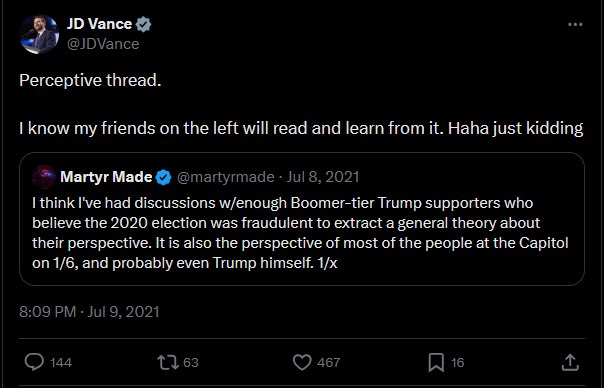Open the share upload icon
This screenshot has height=388, width=604.
570,362
